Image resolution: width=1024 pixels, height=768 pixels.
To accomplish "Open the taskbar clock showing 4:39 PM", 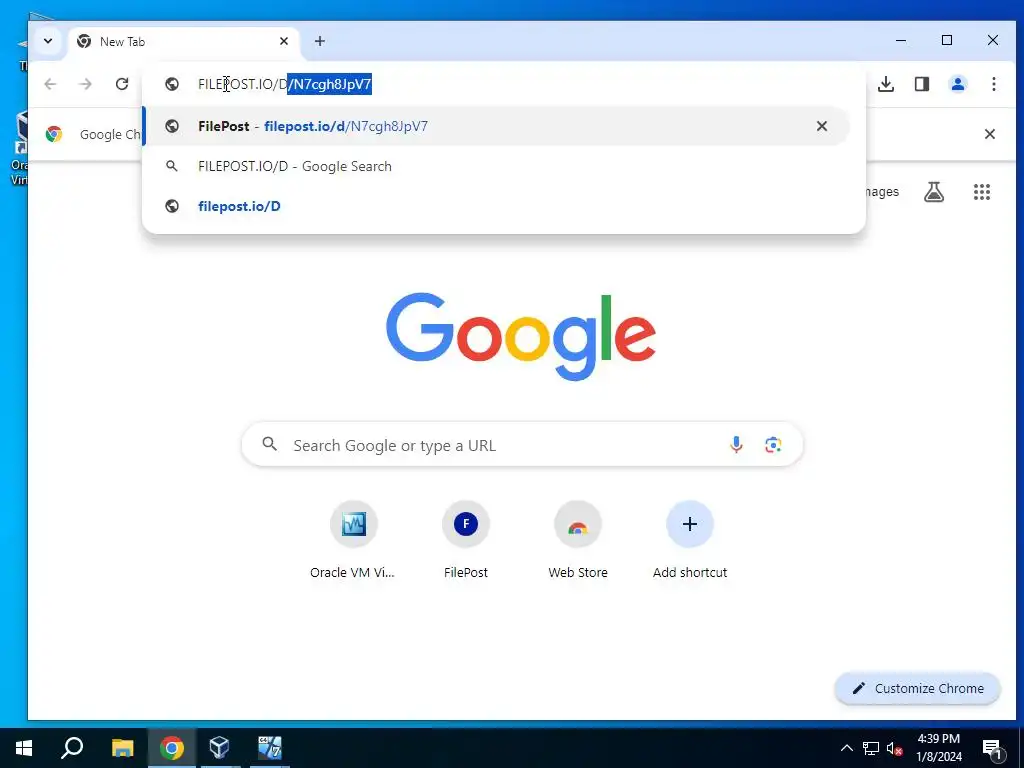I will [938, 748].
